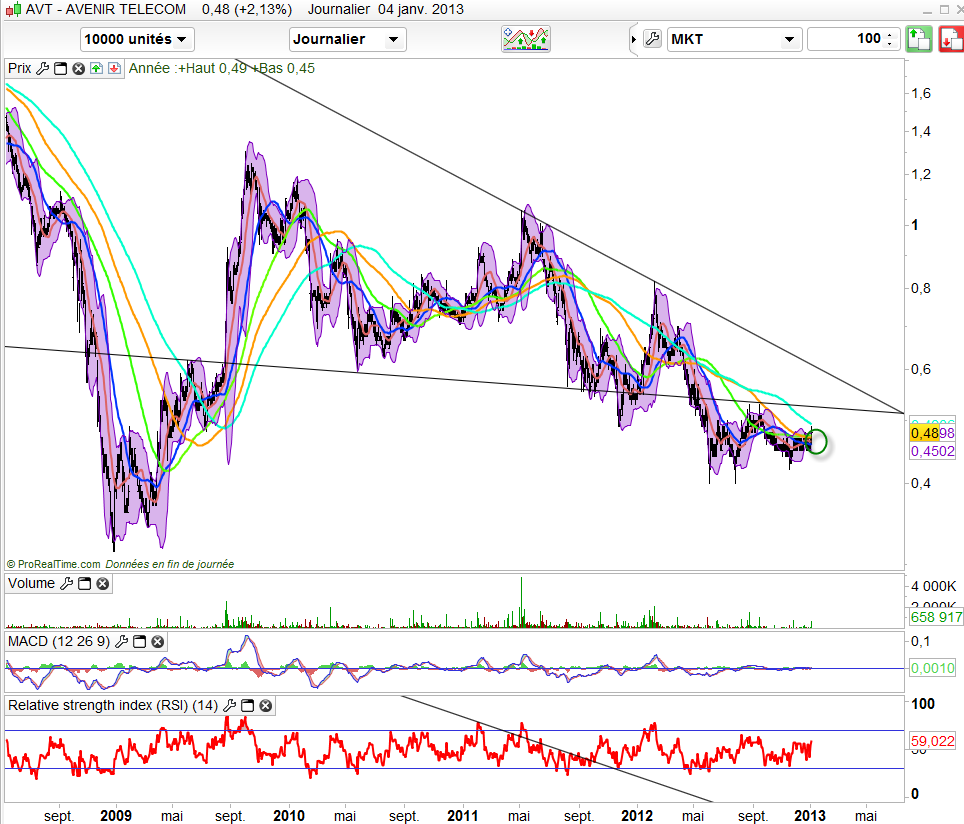This screenshot has width=964, height=824.
Task: Click the 658 917 volume value
Action: click(936, 617)
